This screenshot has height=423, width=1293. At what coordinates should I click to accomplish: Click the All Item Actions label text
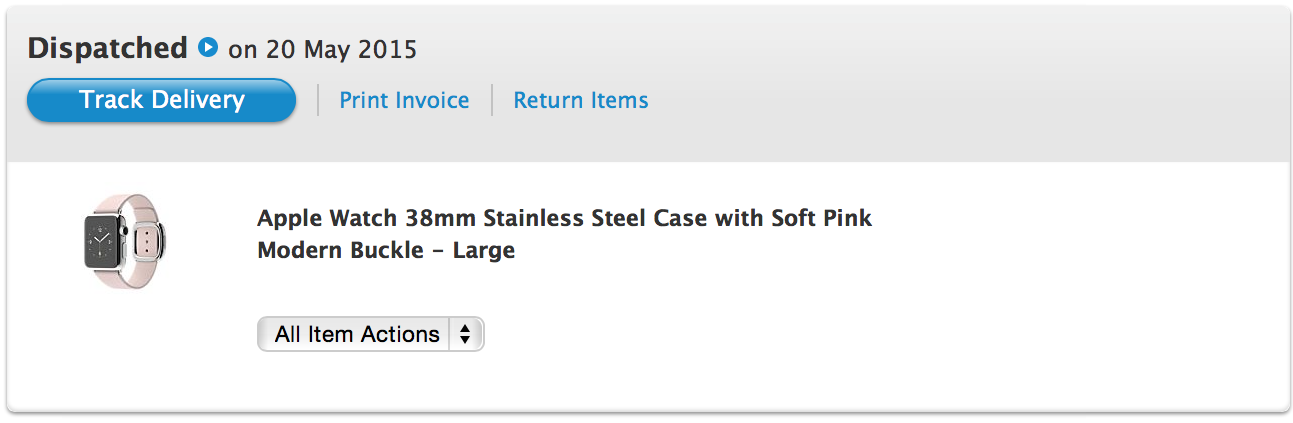point(357,334)
